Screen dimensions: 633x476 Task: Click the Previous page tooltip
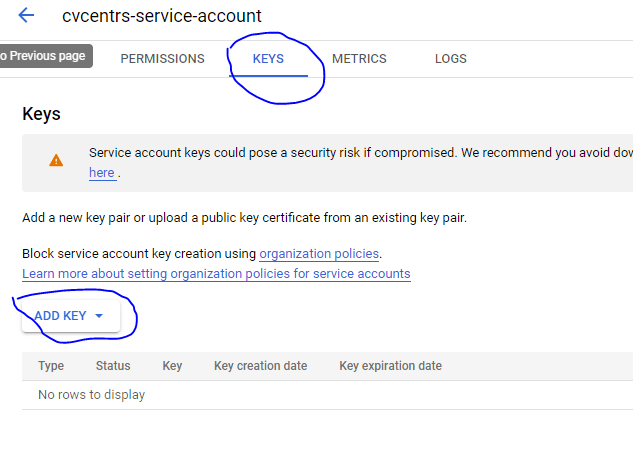pyautogui.click(x=44, y=56)
